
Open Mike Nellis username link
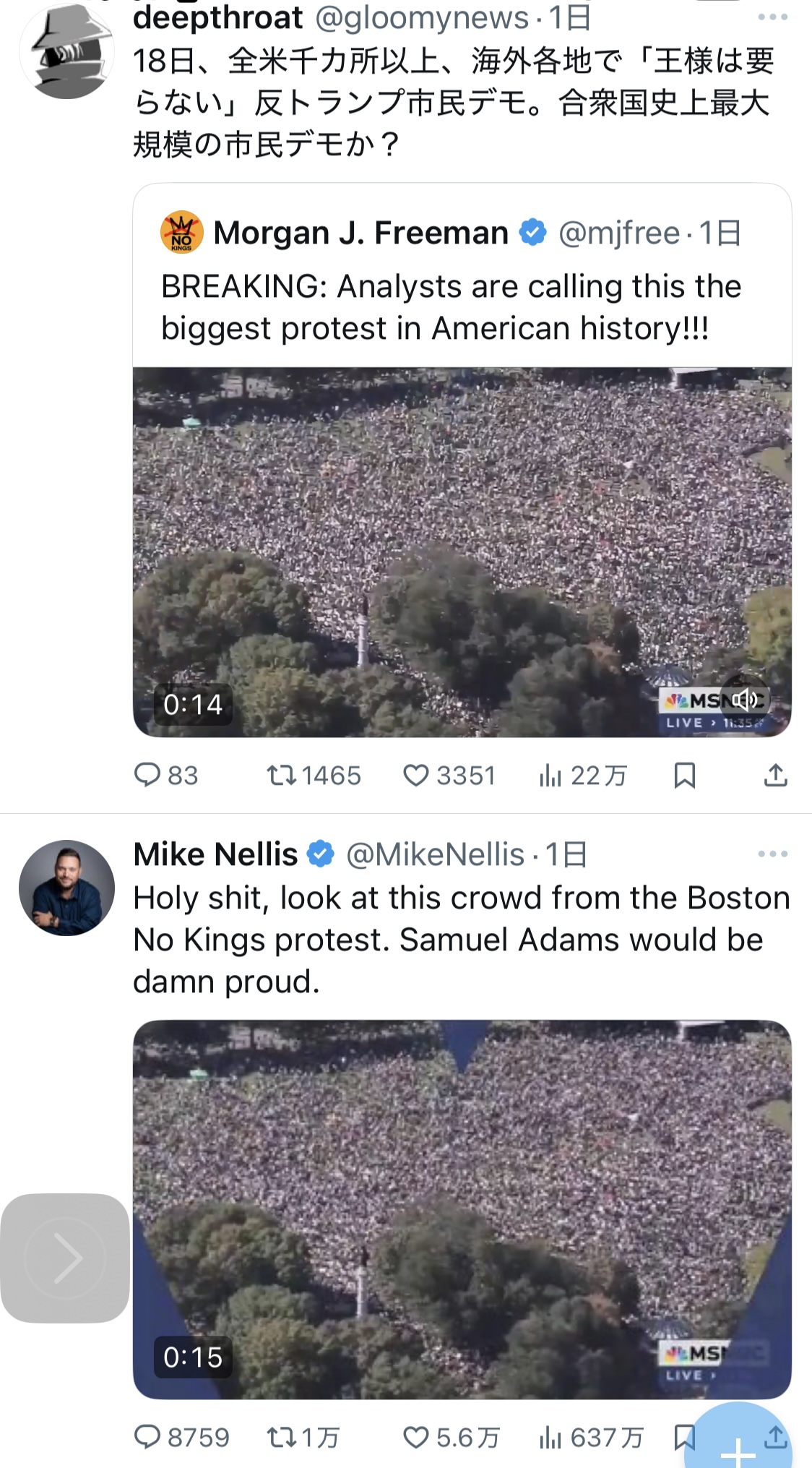click(x=215, y=854)
